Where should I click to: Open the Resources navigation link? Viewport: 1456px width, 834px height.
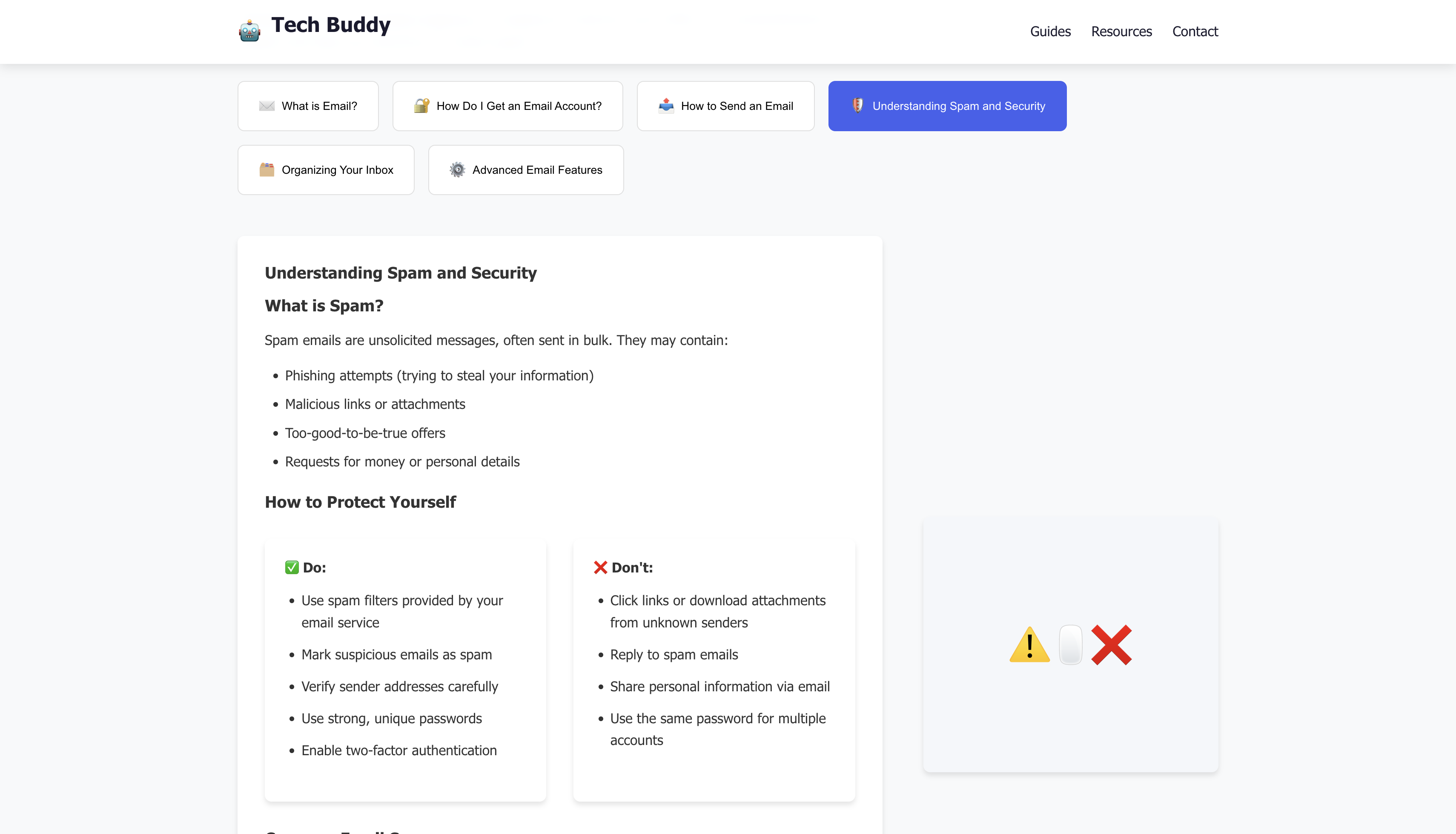[x=1121, y=32]
